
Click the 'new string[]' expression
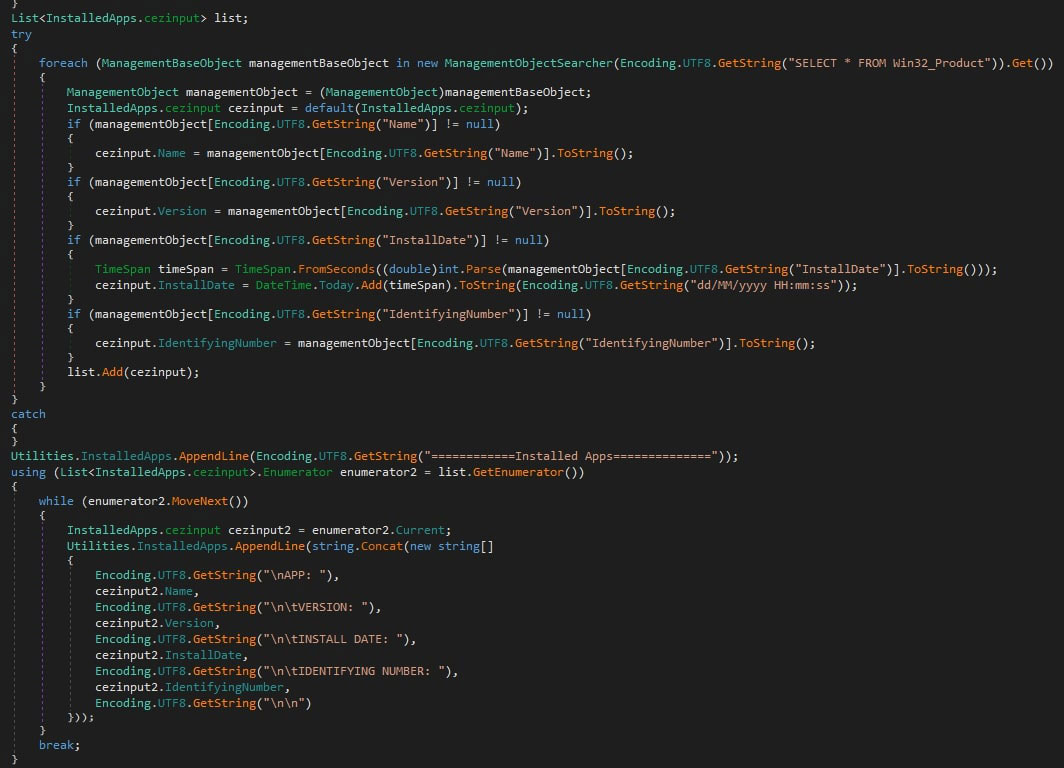click(x=452, y=545)
